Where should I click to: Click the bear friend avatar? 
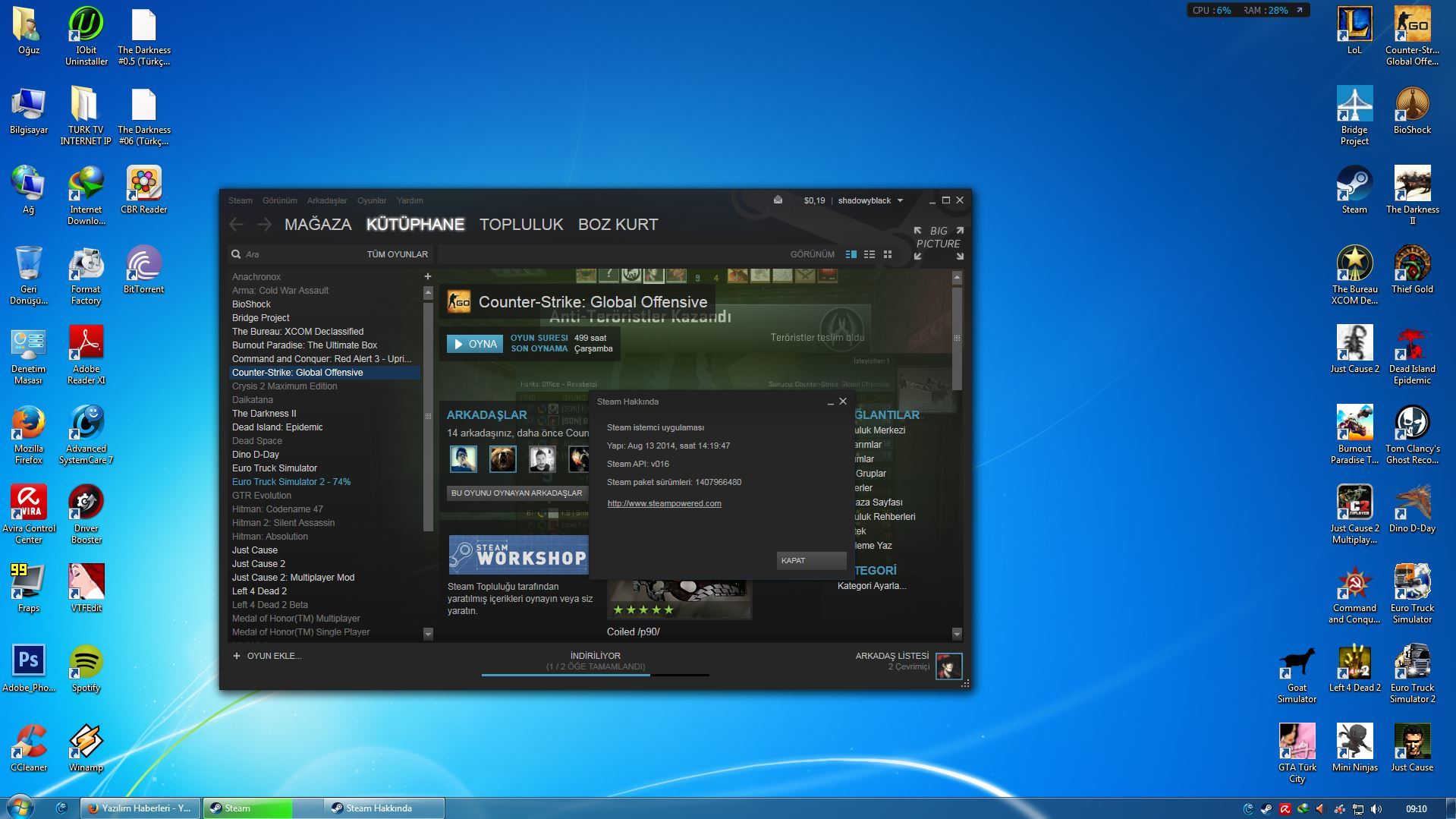pyautogui.click(x=502, y=458)
